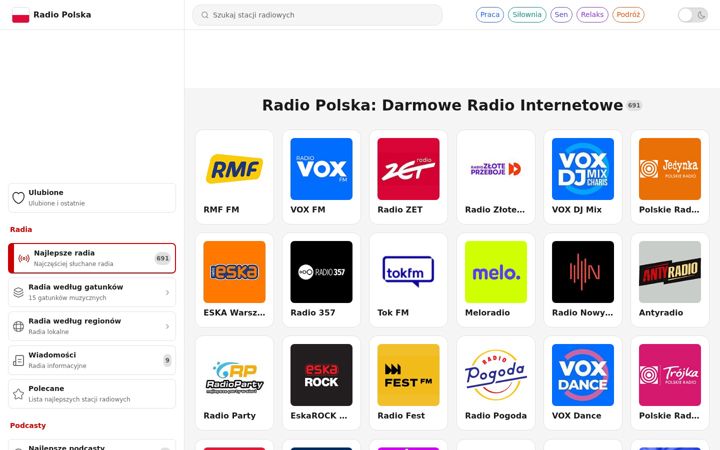This screenshot has width=720, height=450.
Task: Open Wiadomości news radios
Action: pos(92,360)
